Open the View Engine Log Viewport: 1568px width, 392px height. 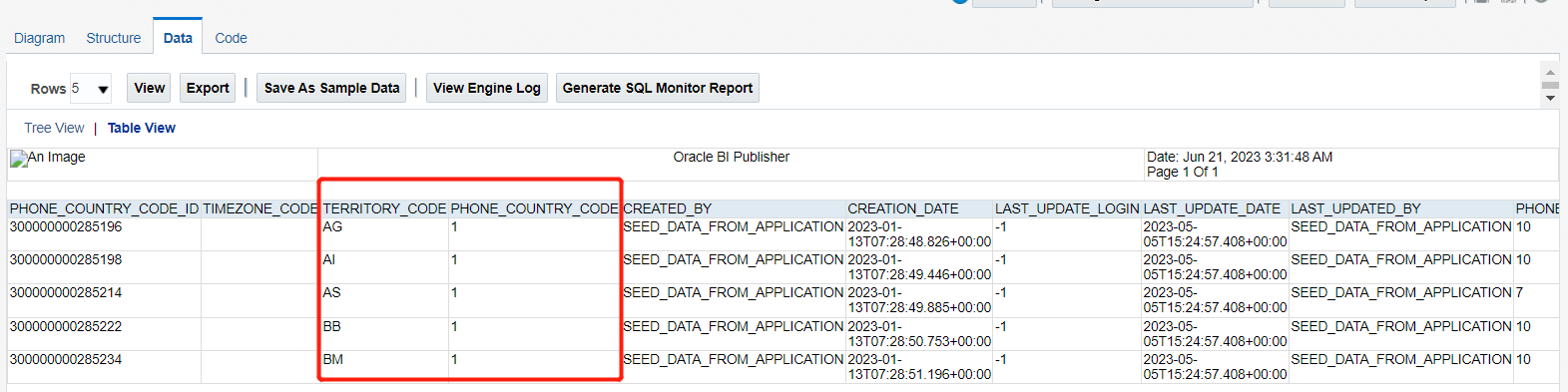[487, 88]
